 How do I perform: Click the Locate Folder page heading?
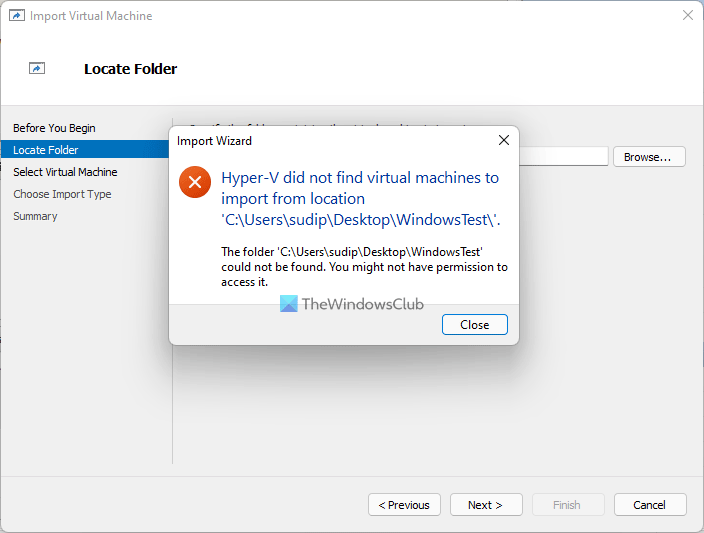pos(131,69)
